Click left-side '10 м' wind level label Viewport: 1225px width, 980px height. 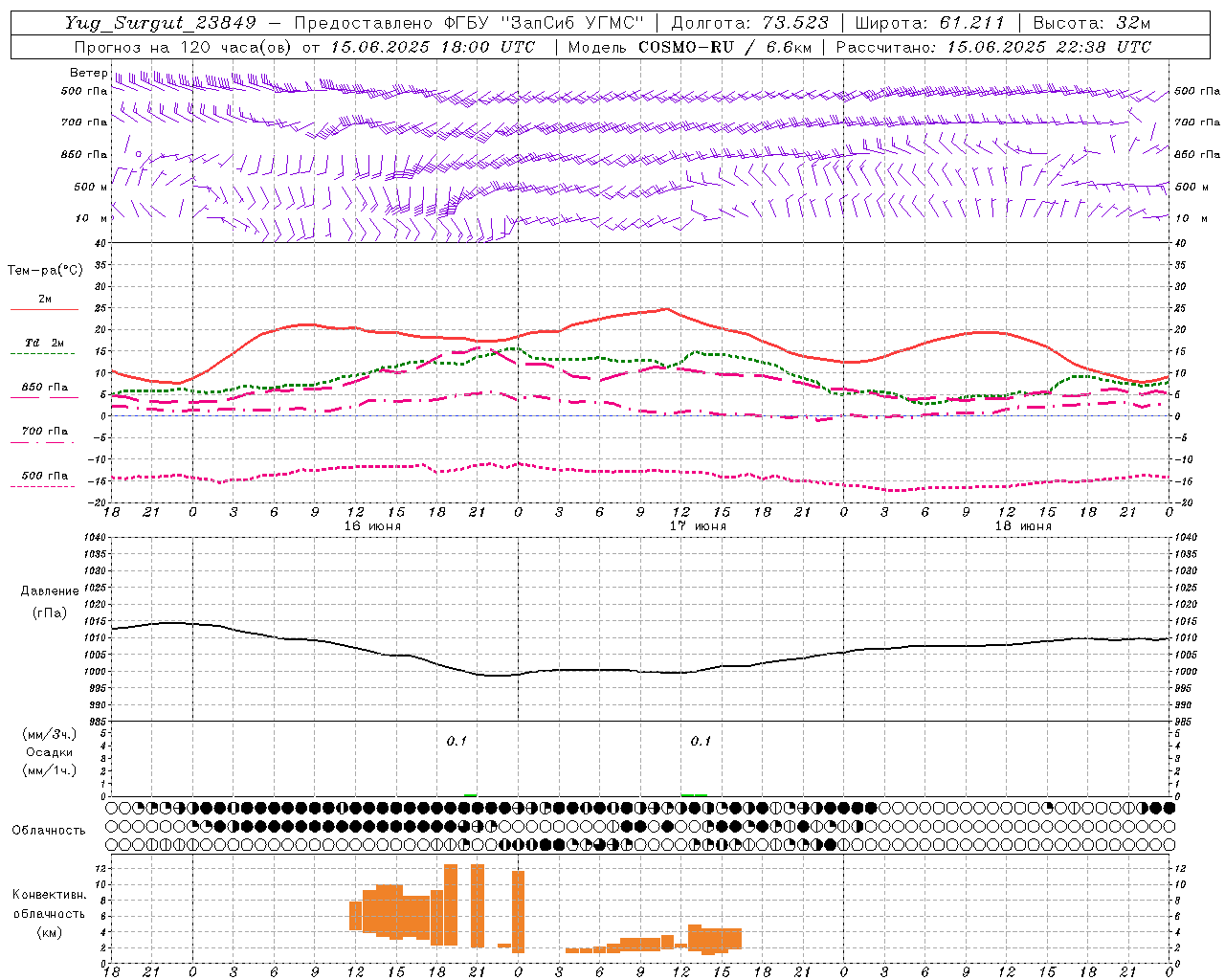92,218
